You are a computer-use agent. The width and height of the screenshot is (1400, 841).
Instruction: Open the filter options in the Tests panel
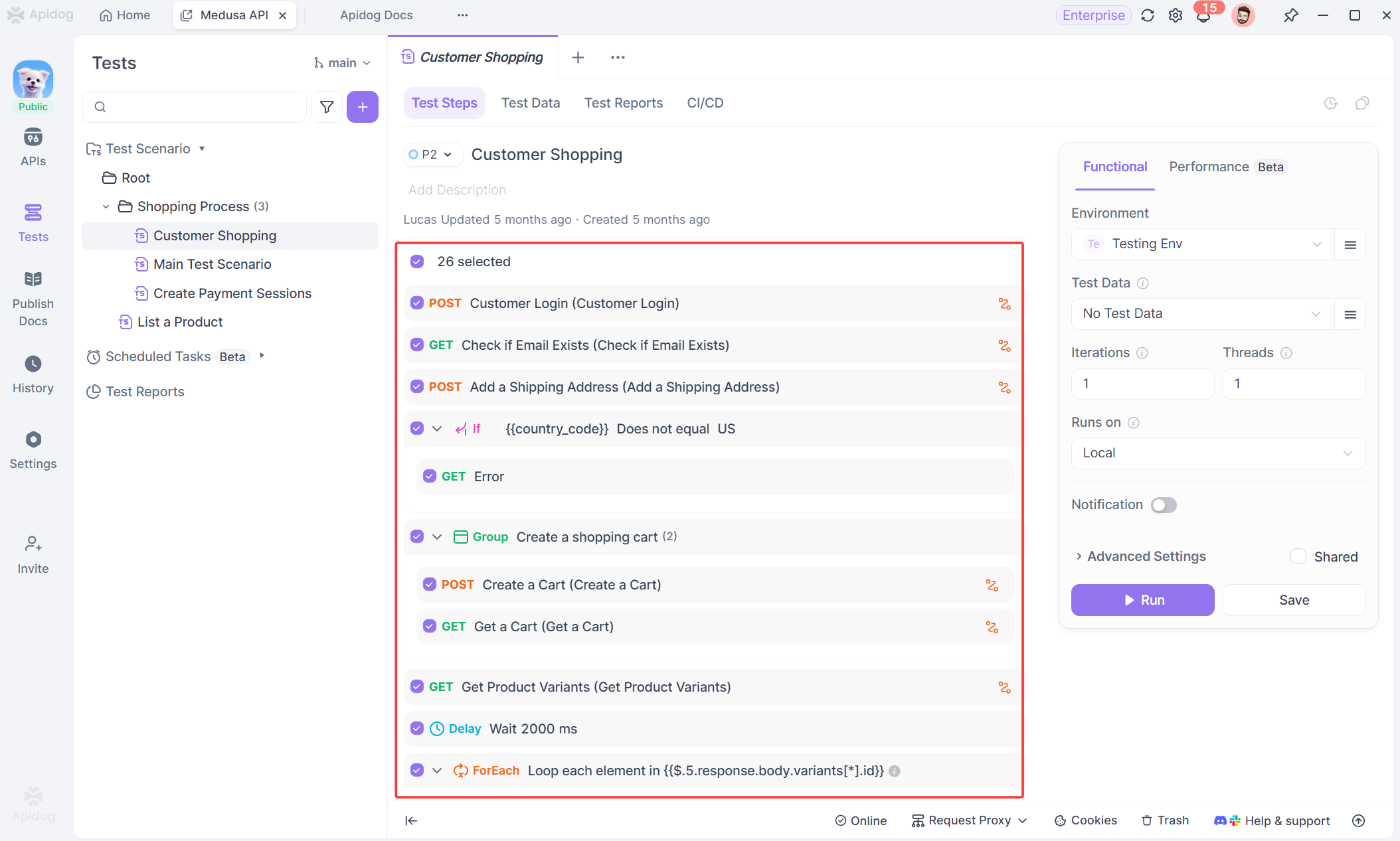point(327,107)
